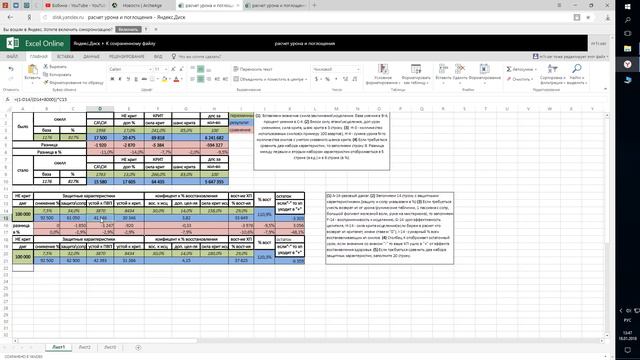The width and height of the screenshot is (640, 360).
Task: Open Условное форматирование (conditional formatting)
Action: point(383,74)
